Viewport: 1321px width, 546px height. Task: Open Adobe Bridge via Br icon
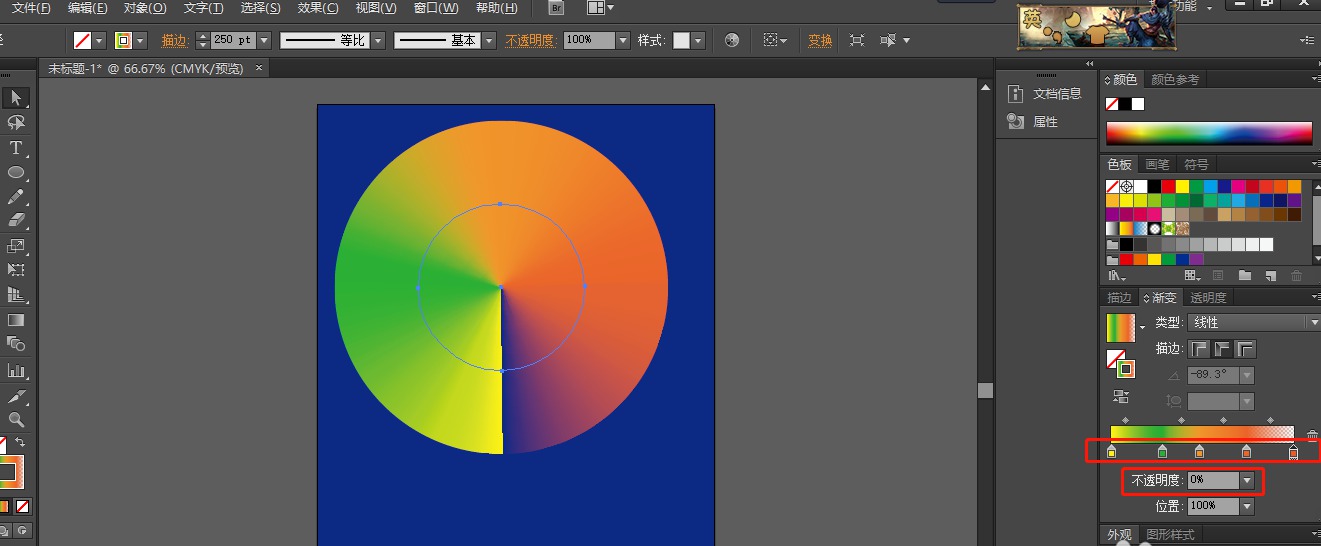[x=557, y=8]
